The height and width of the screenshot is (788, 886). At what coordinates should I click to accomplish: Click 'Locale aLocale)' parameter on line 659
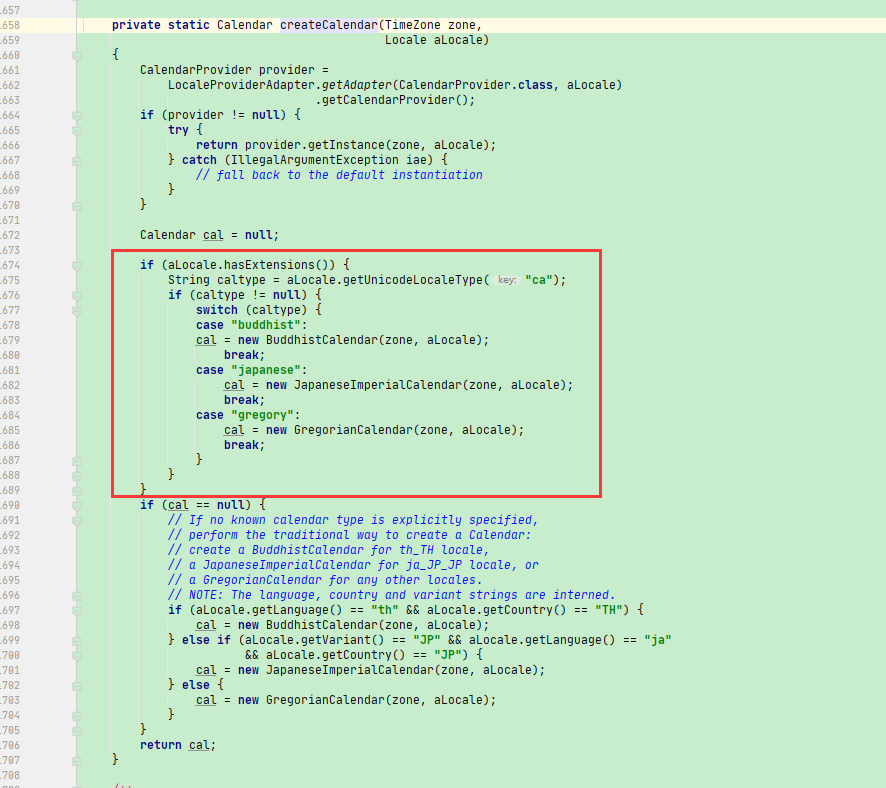pos(437,40)
